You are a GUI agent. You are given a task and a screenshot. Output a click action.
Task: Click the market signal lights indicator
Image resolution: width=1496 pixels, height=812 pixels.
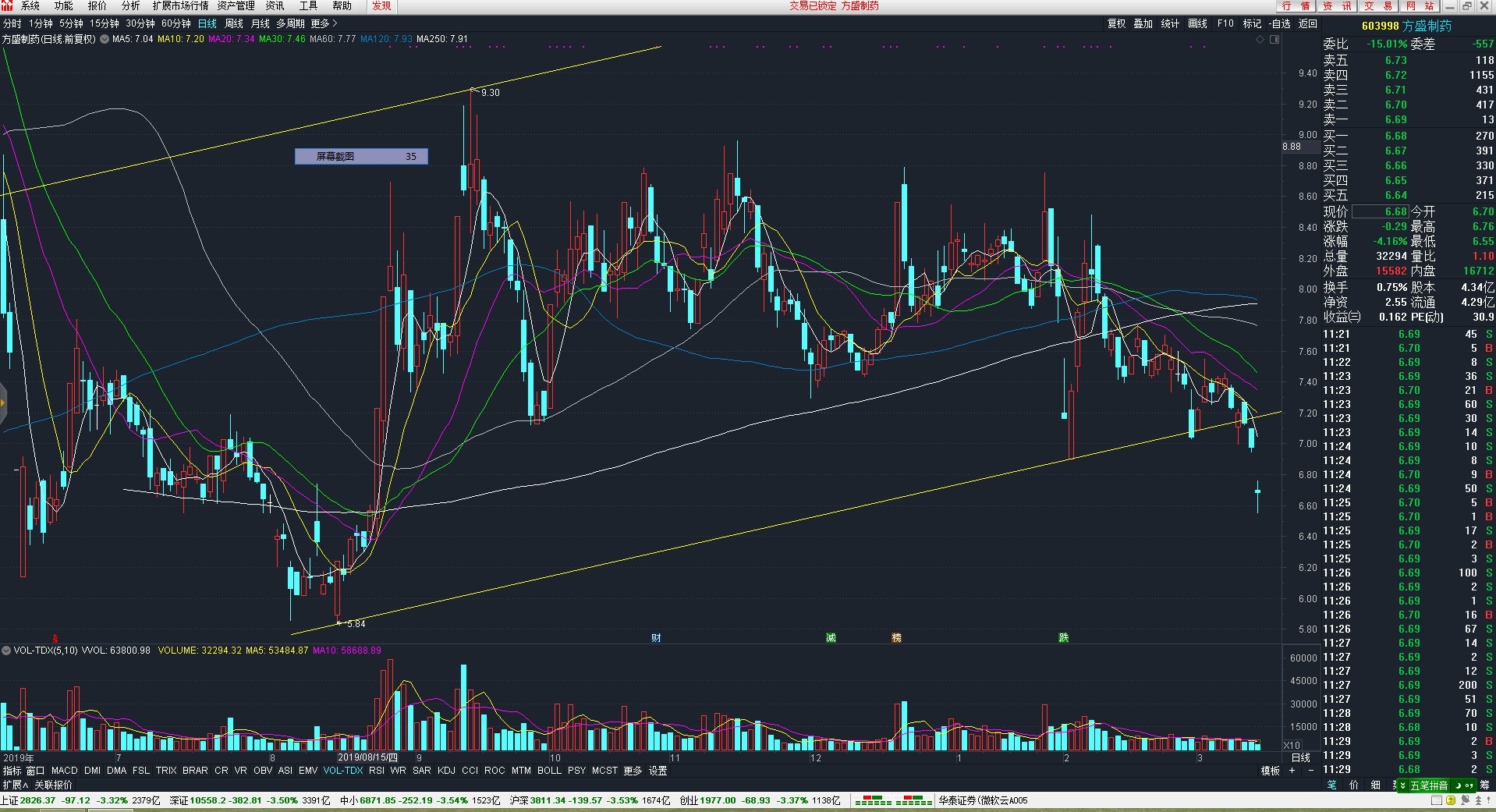893,800
